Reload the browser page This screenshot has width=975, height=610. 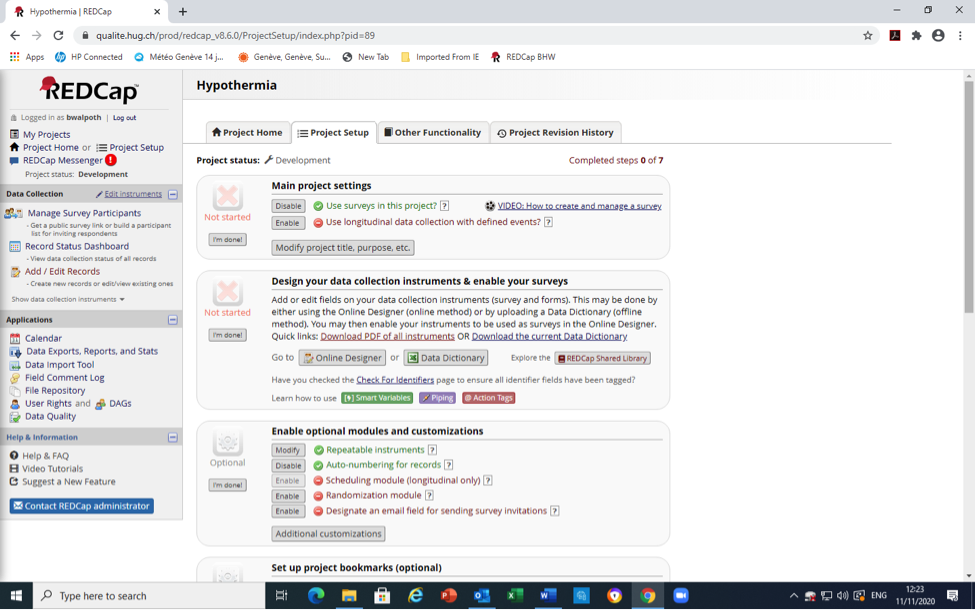click(x=58, y=35)
